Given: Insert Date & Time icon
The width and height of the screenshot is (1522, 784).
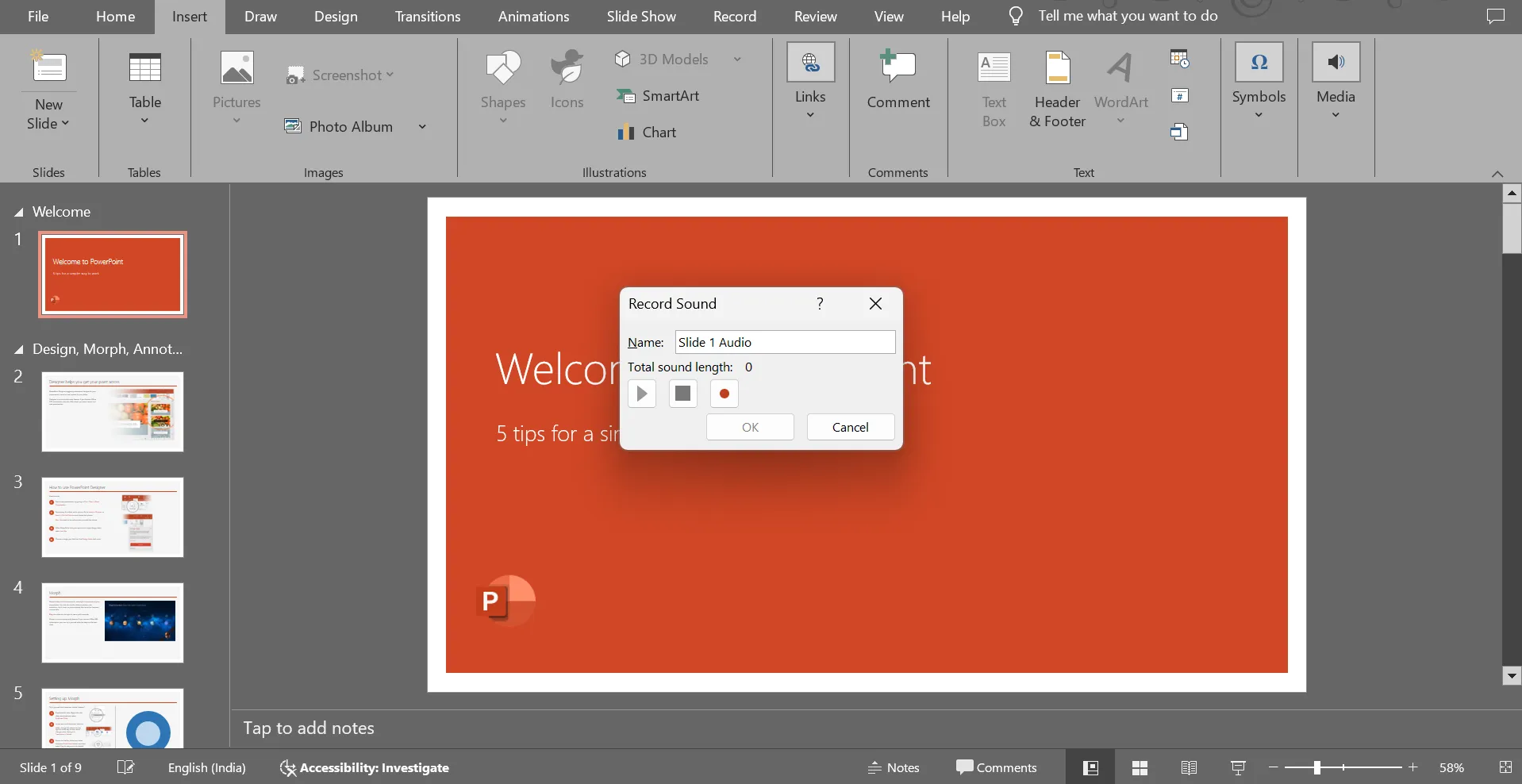Looking at the screenshot, I should point(1180,59).
